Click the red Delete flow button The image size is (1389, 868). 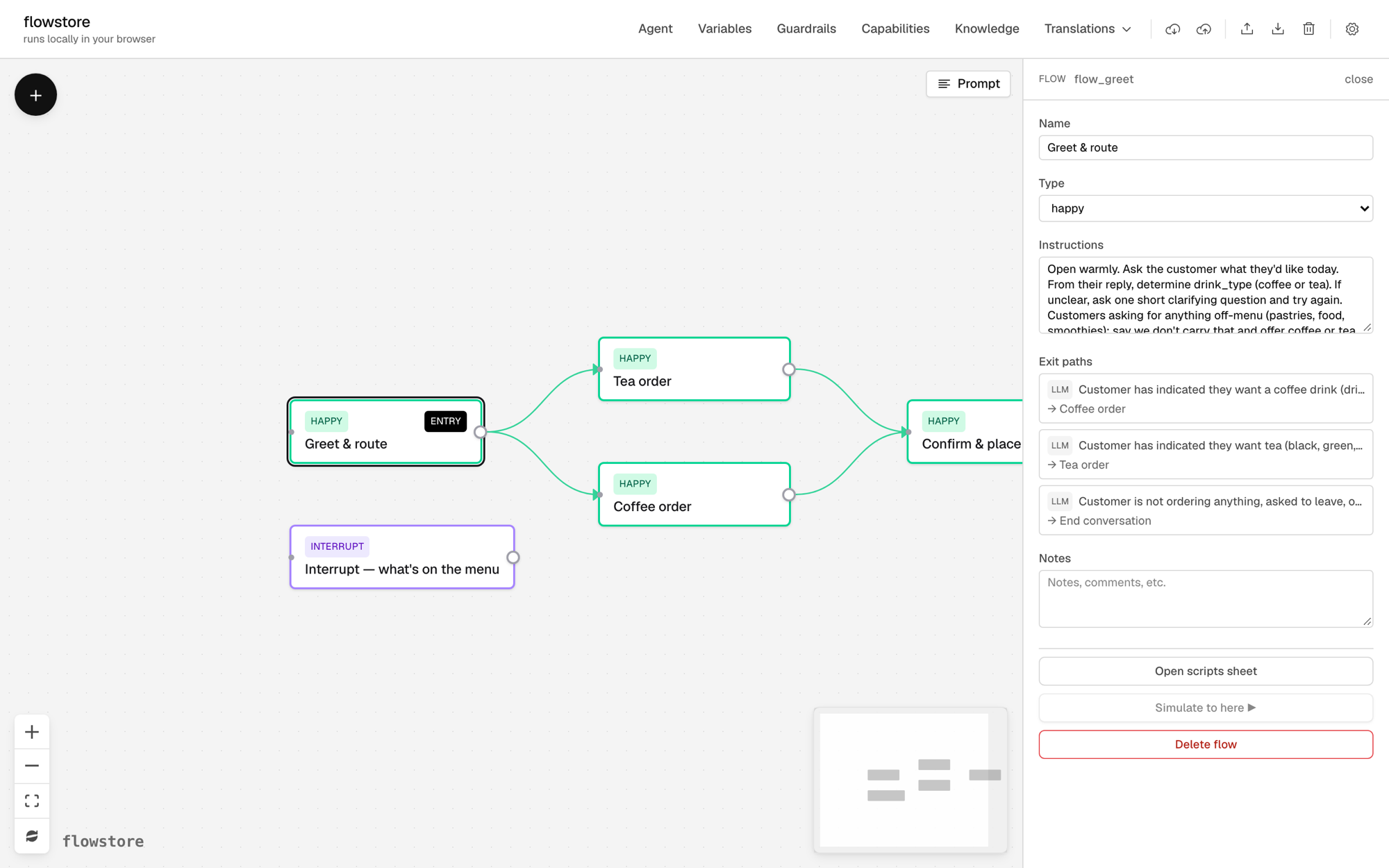(1206, 744)
